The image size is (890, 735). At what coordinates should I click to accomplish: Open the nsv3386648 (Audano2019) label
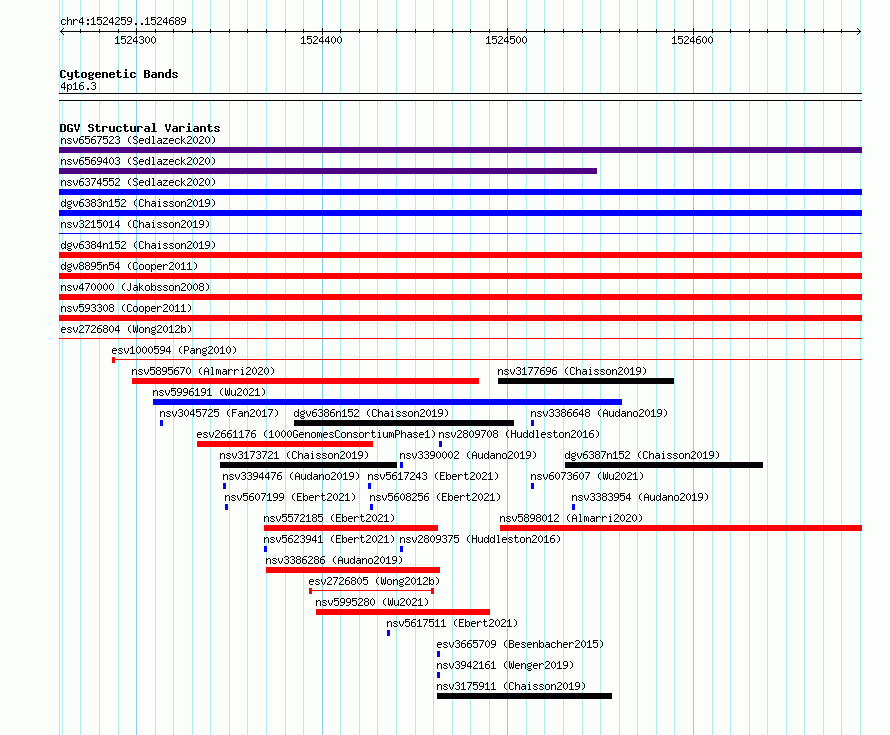tap(599, 413)
